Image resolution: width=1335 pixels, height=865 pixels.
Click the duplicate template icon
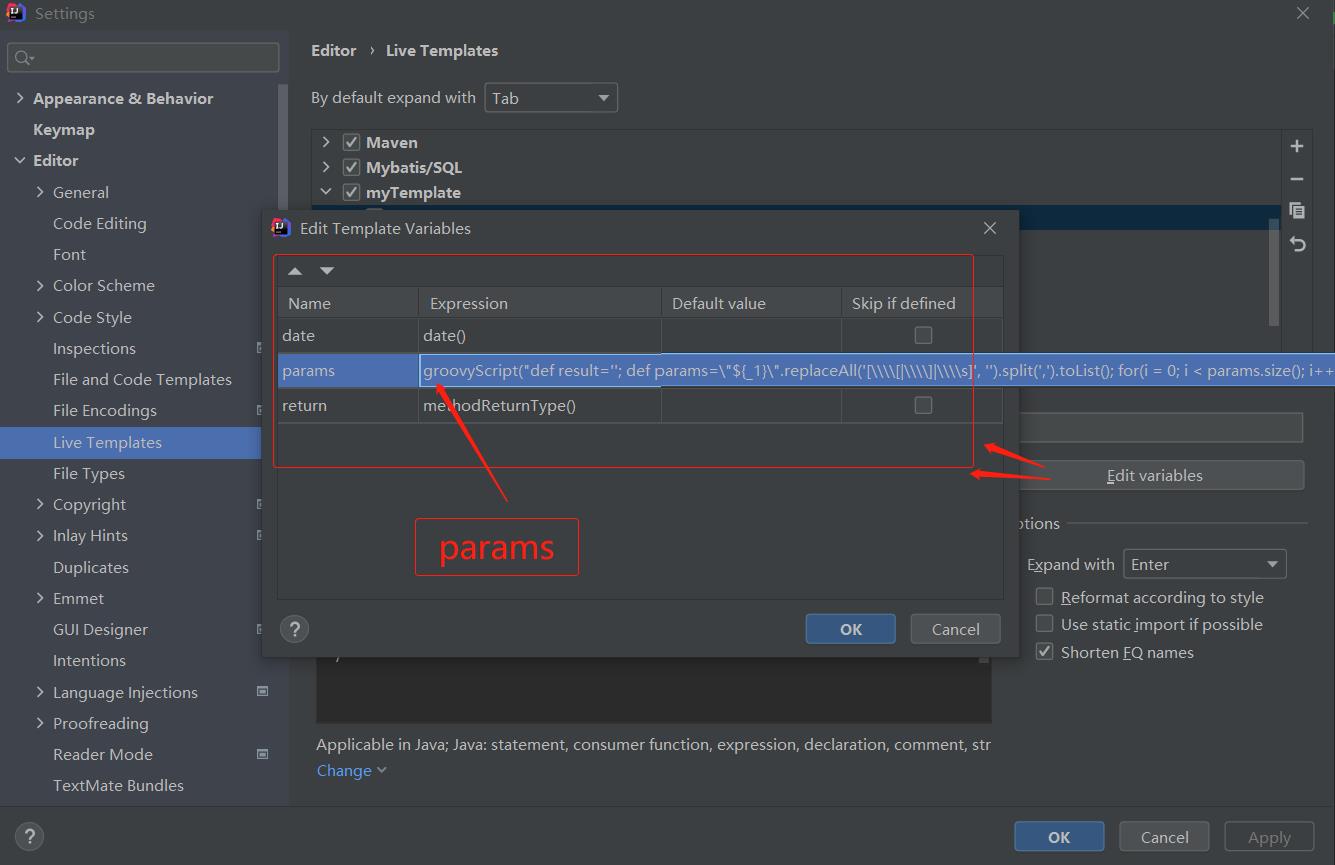[x=1297, y=211]
